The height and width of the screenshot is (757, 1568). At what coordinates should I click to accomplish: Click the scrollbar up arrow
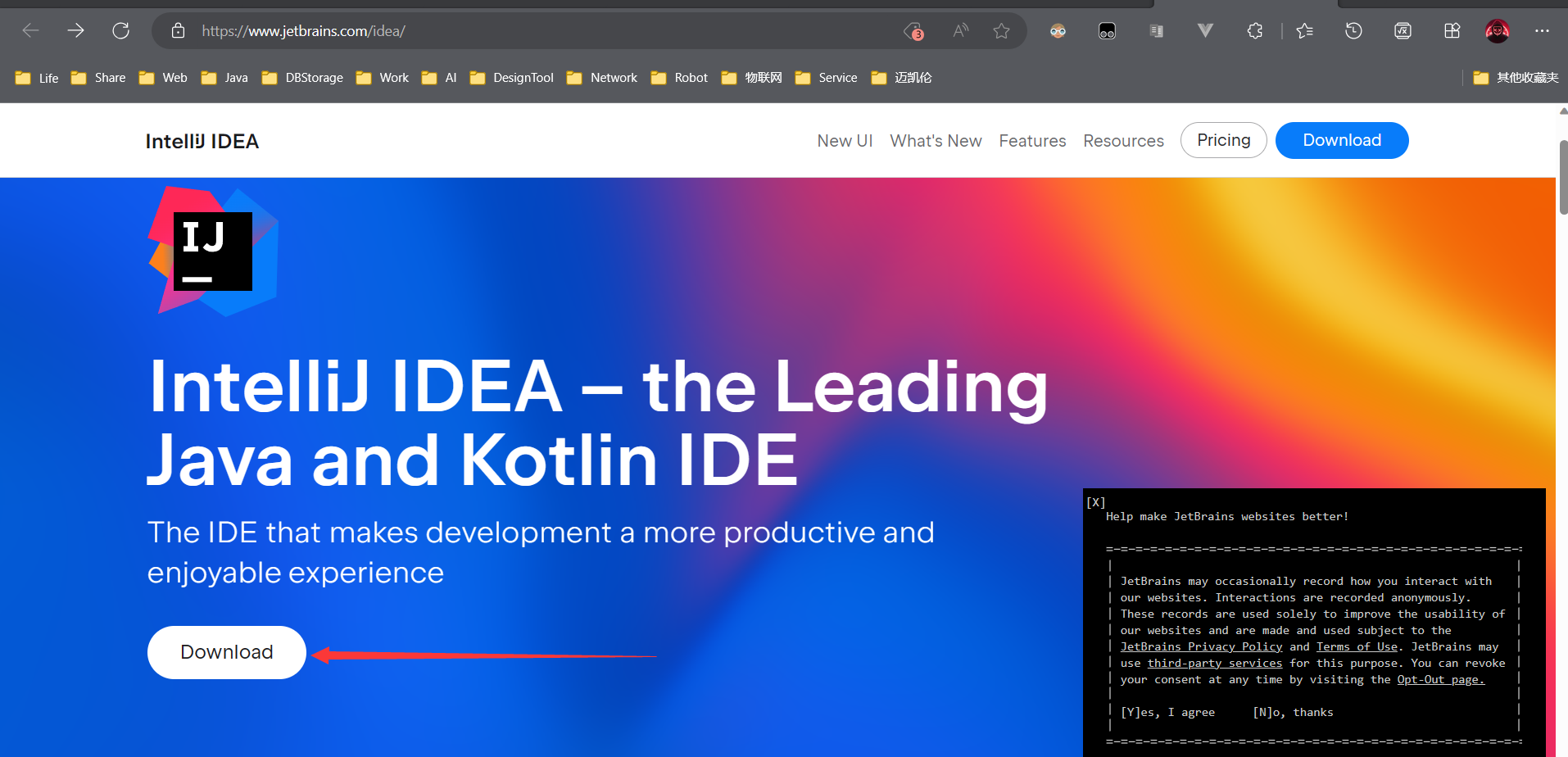click(x=1563, y=111)
